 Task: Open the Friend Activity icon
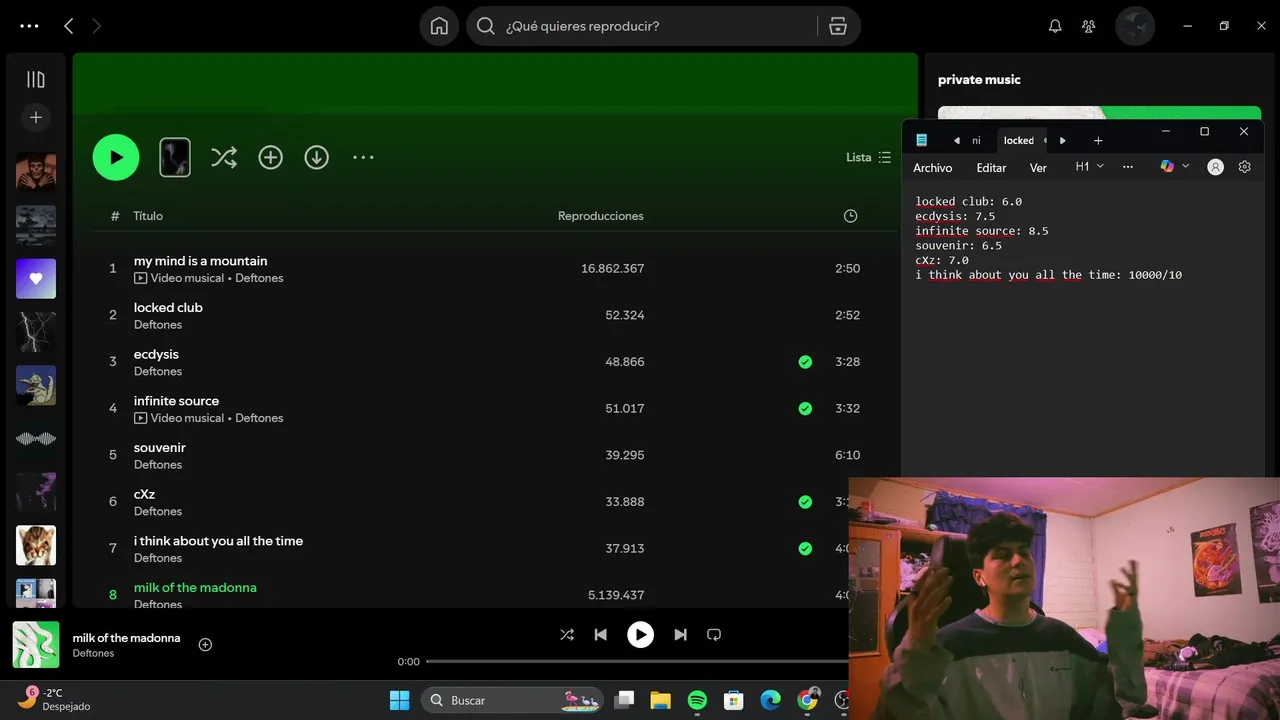point(1089,27)
